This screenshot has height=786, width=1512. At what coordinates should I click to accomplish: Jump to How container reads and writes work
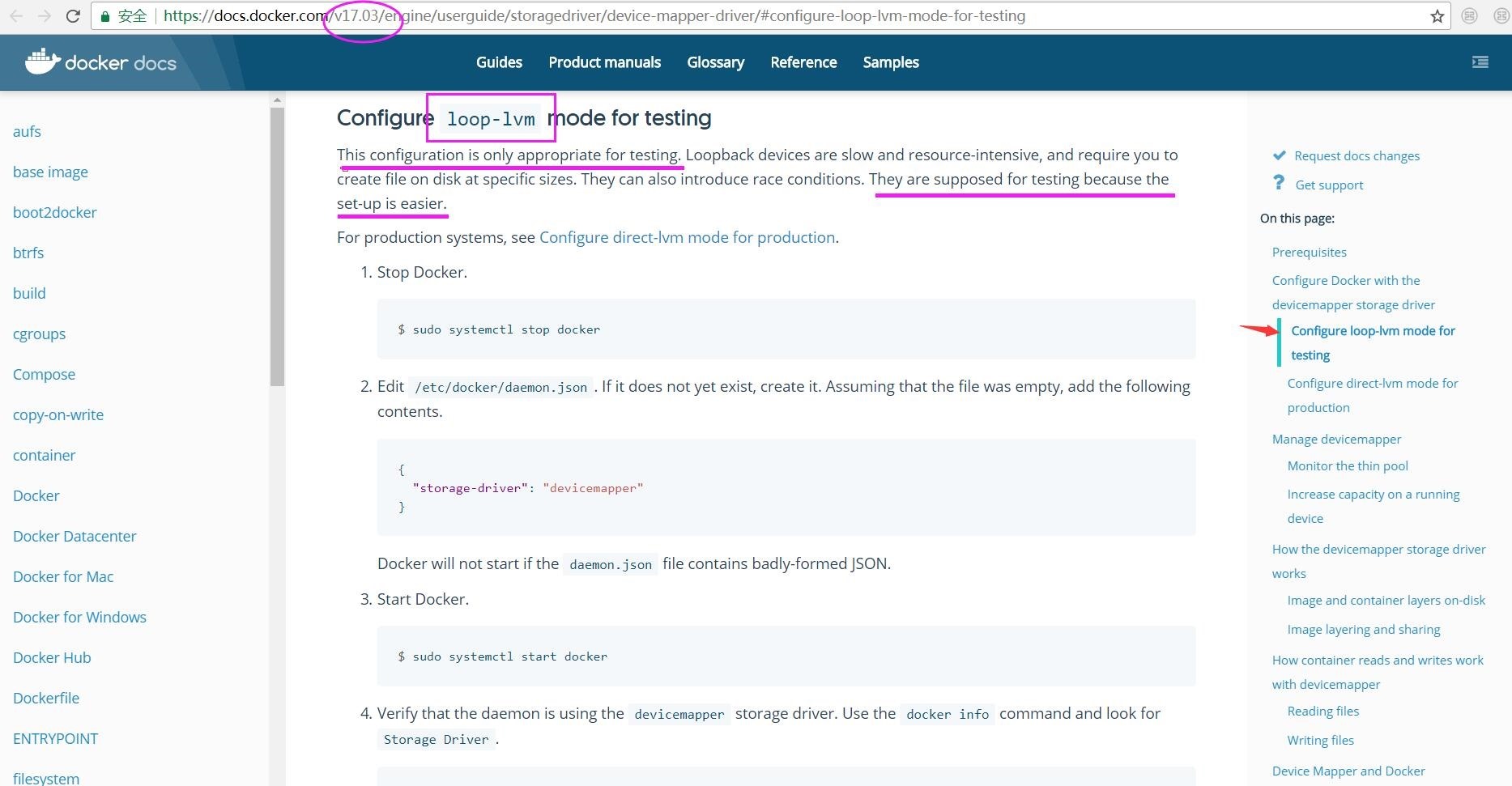click(x=1378, y=672)
